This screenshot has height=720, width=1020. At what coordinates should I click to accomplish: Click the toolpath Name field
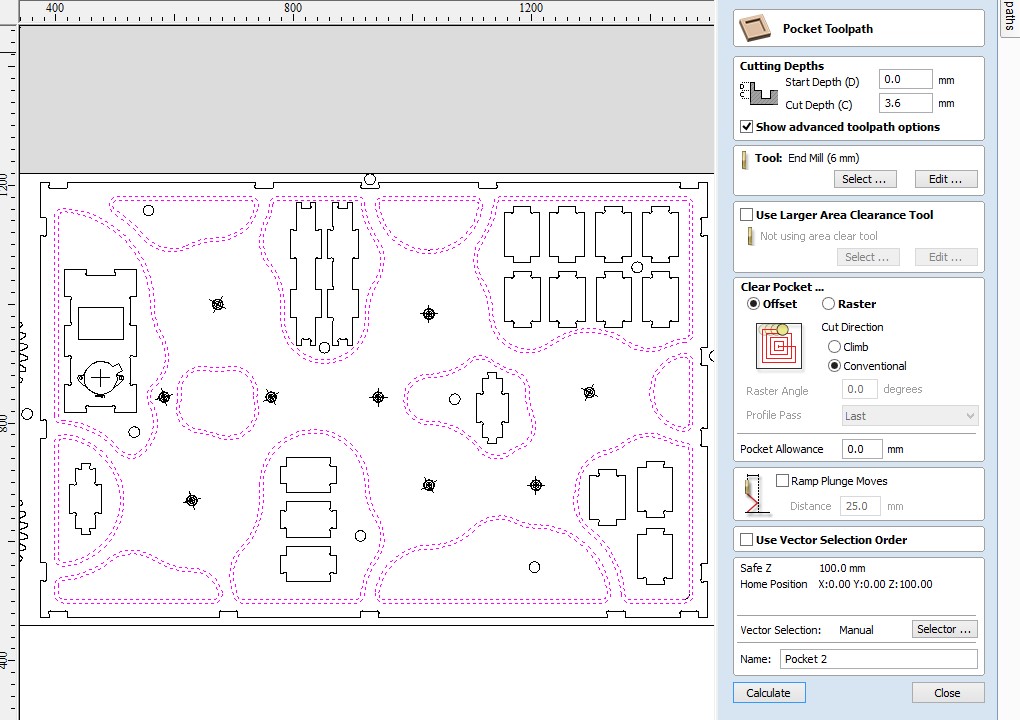878,659
